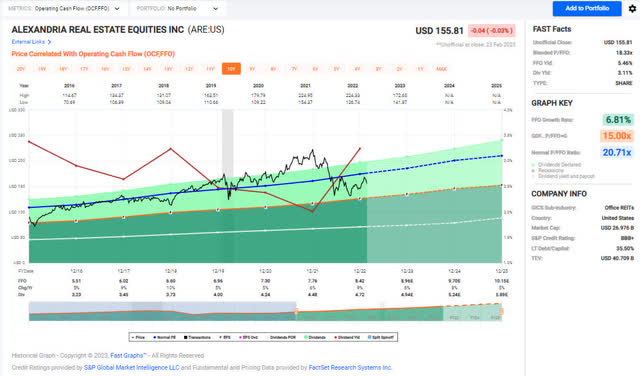Click the External Links chevron arrow
This screenshot has height=376, width=640.
coord(49,42)
